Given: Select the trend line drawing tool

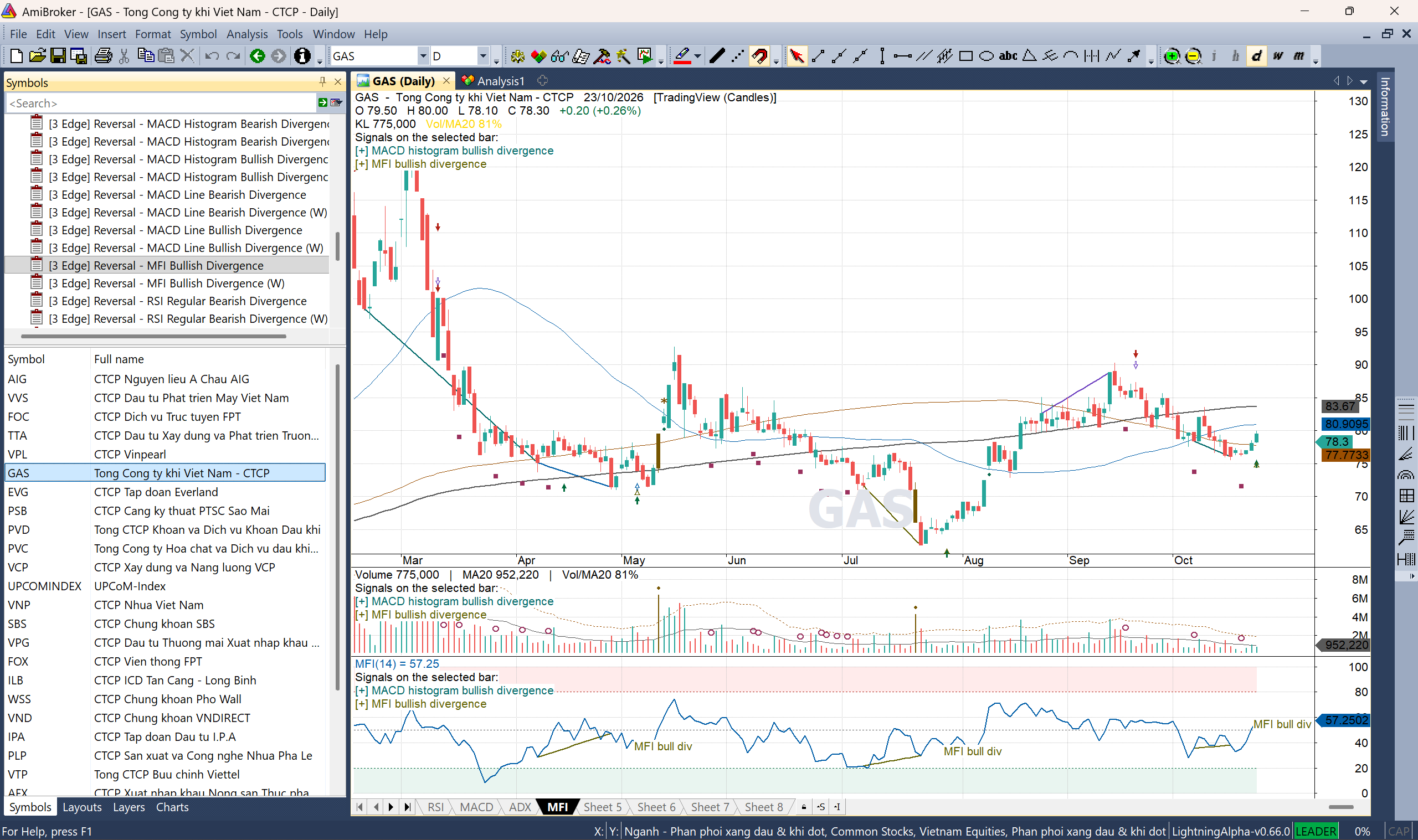Looking at the screenshot, I should pyautogui.click(x=818, y=56).
